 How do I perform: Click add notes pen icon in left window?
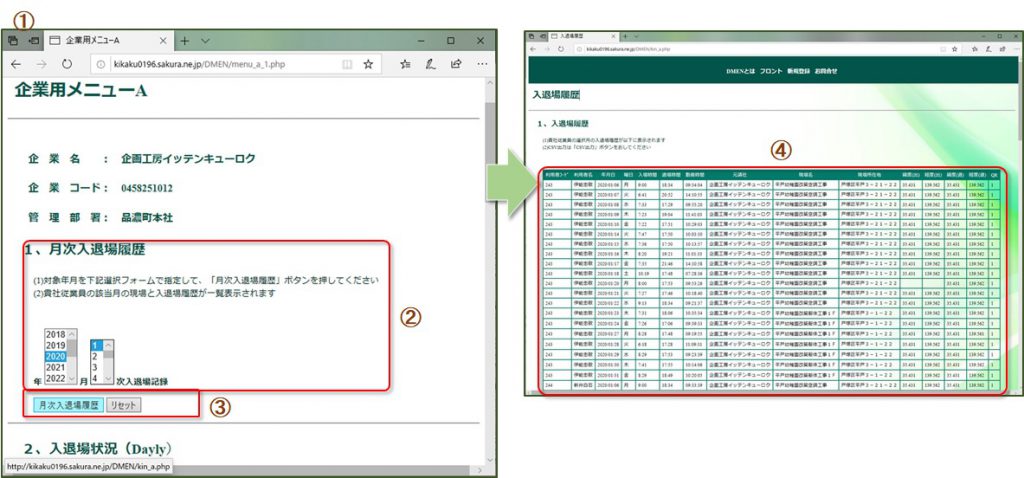click(430, 64)
